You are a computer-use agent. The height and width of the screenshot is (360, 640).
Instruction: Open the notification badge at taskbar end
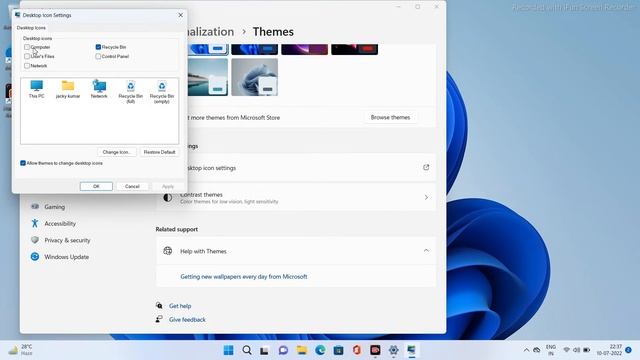click(629, 350)
